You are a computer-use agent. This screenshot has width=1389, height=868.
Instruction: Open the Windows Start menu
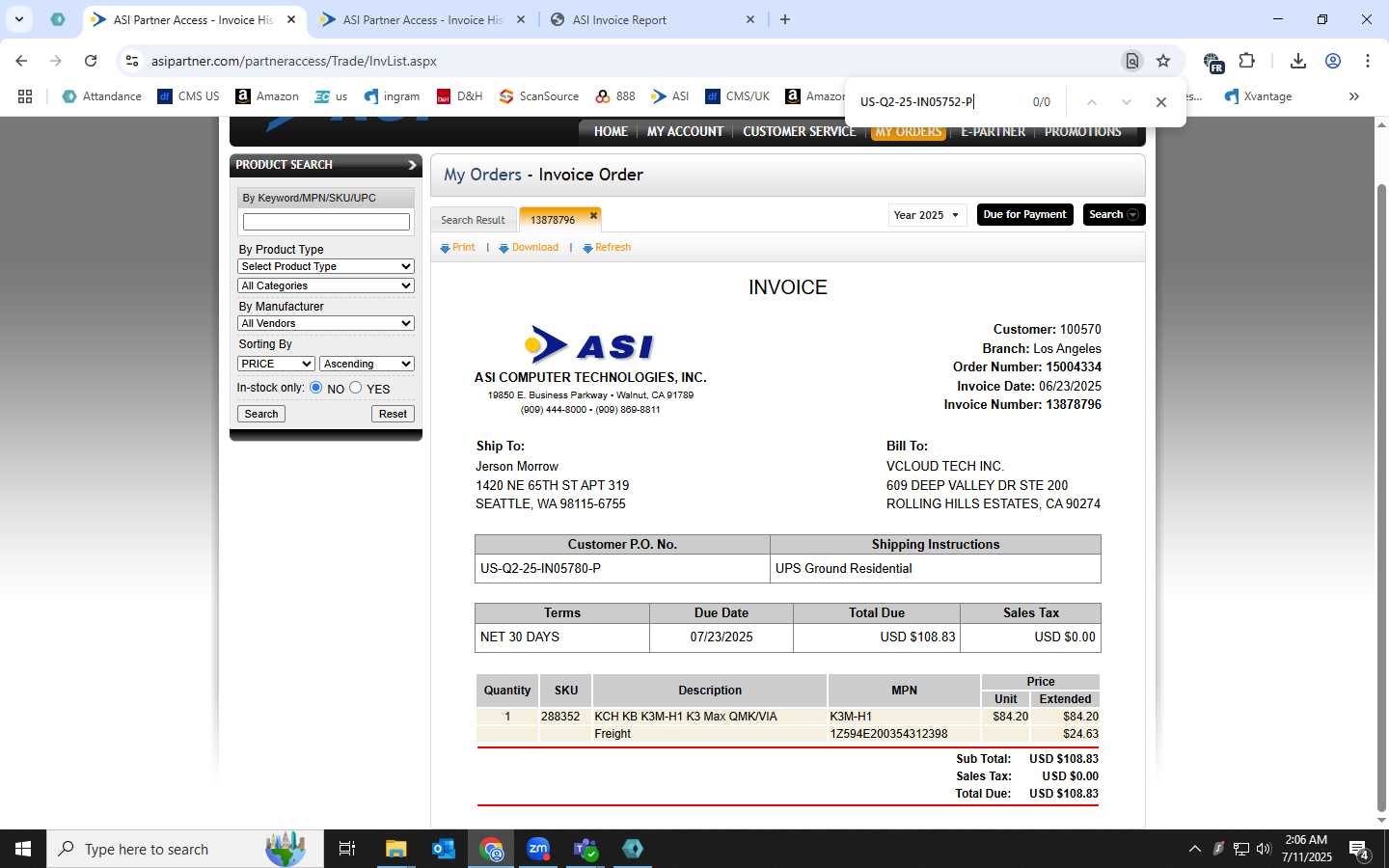pyautogui.click(x=23, y=849)
